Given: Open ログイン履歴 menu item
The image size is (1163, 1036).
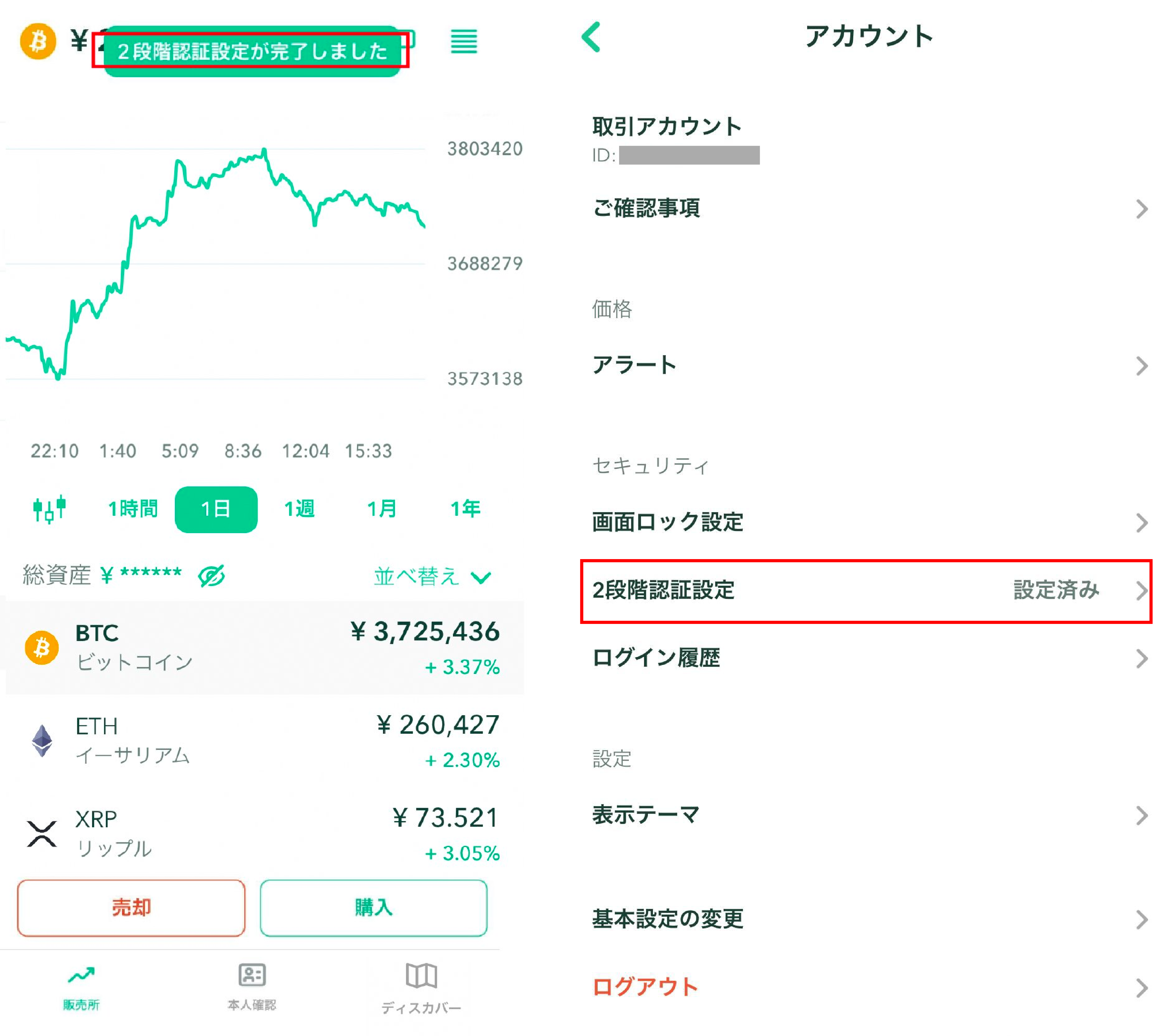Looking at the screenshot, I should [866, 658].
